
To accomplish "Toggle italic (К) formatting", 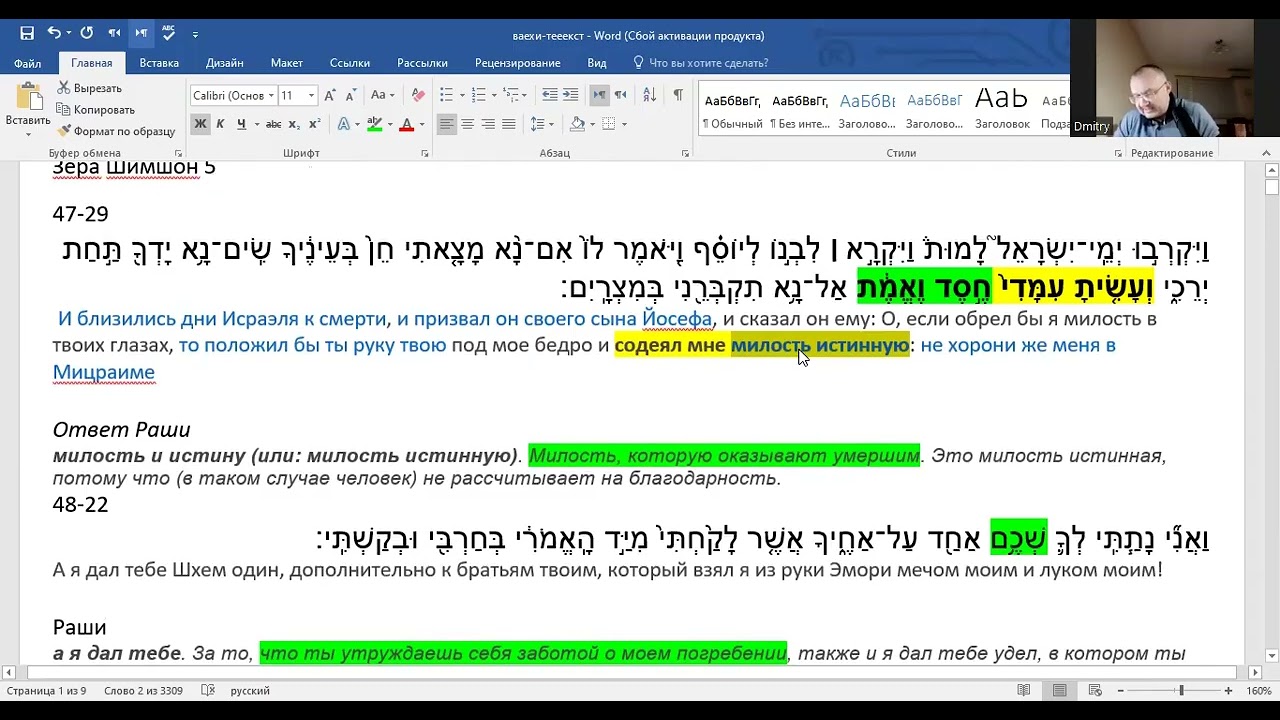I will [222, 124].
